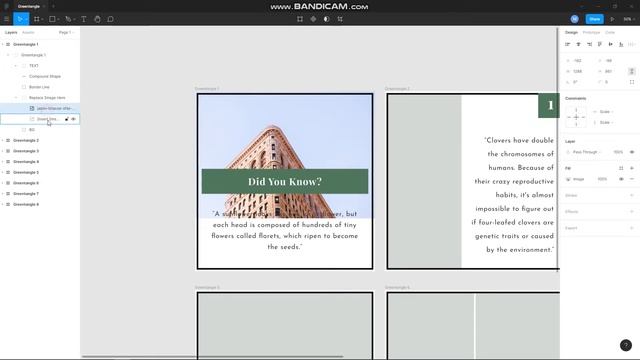This screenshot has width=640, height=360.
Task: Select the Greentangle file tab
Action: pyautogui.click(x=29, y=7)
